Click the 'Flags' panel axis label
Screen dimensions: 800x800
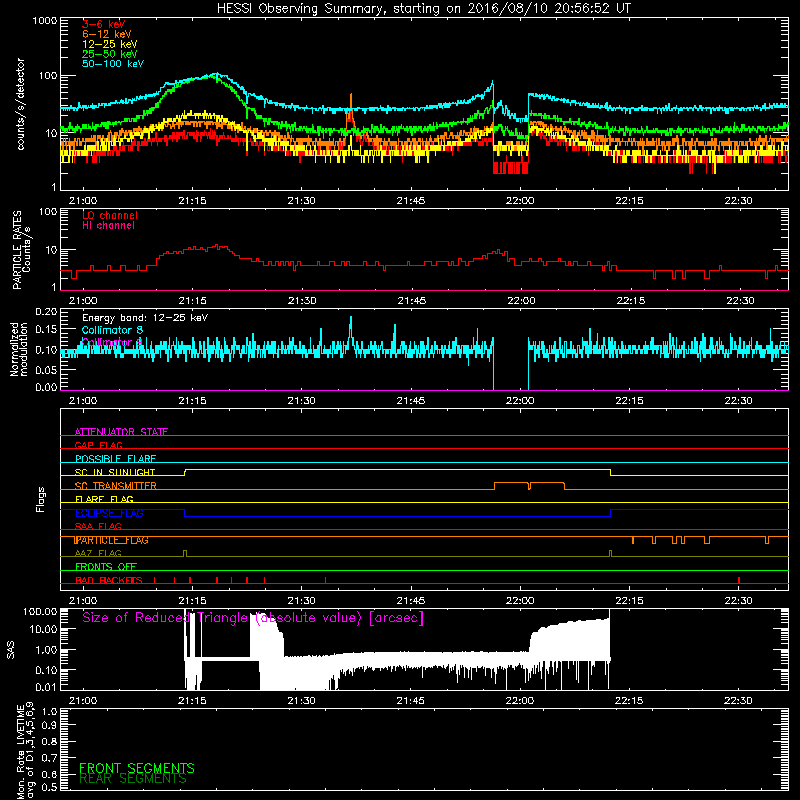41,499
